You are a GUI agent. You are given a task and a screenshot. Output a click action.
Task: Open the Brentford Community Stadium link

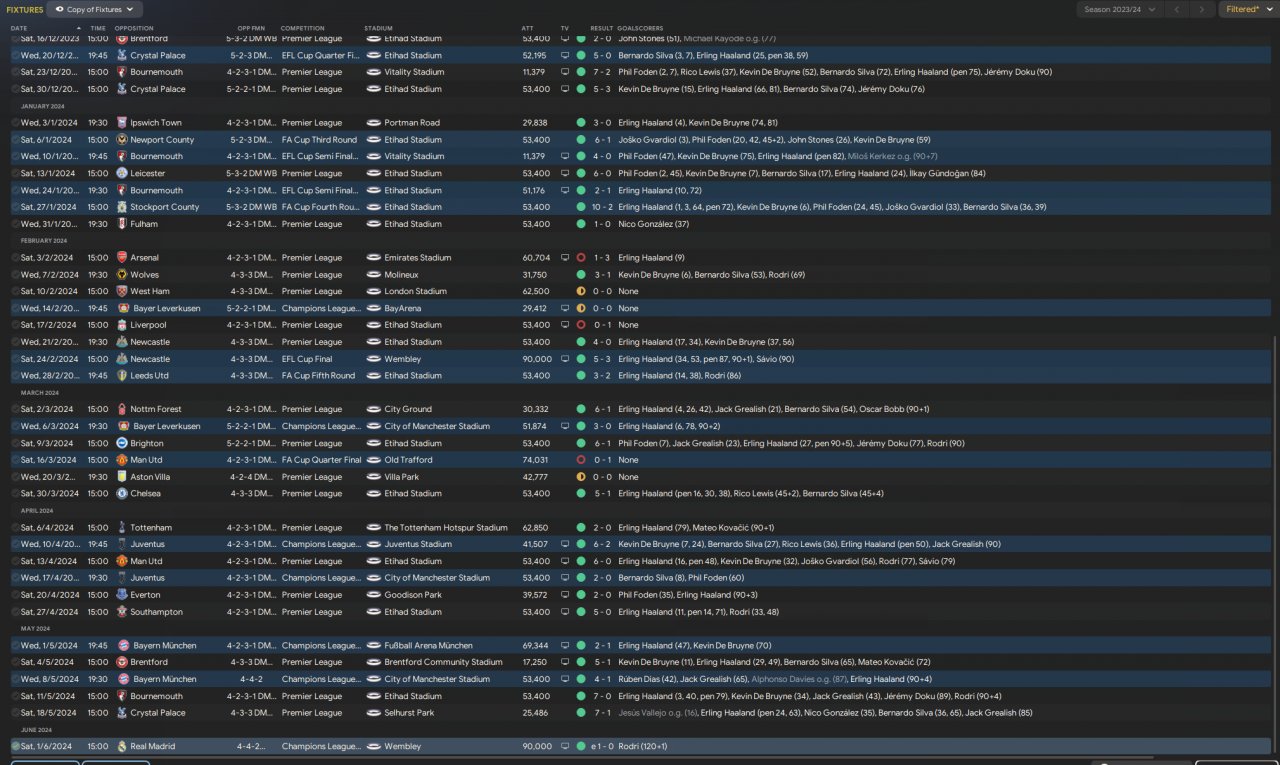[444, 662]
